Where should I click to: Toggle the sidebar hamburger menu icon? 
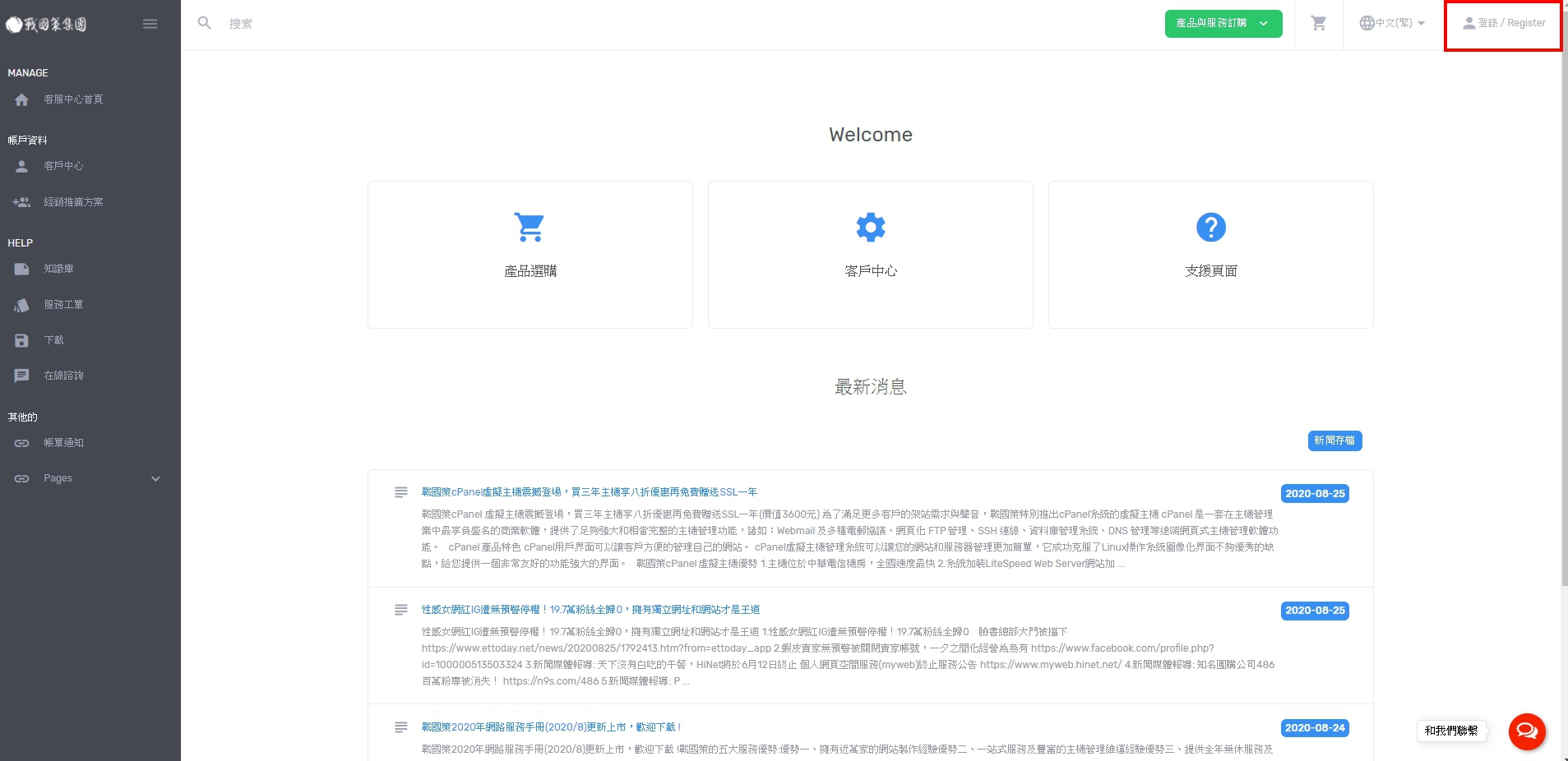tap(150, 24)
